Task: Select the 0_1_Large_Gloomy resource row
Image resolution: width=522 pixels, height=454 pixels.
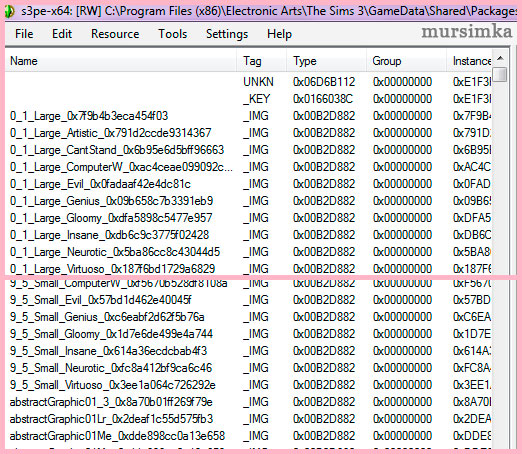Action: (x=248, y=218)
